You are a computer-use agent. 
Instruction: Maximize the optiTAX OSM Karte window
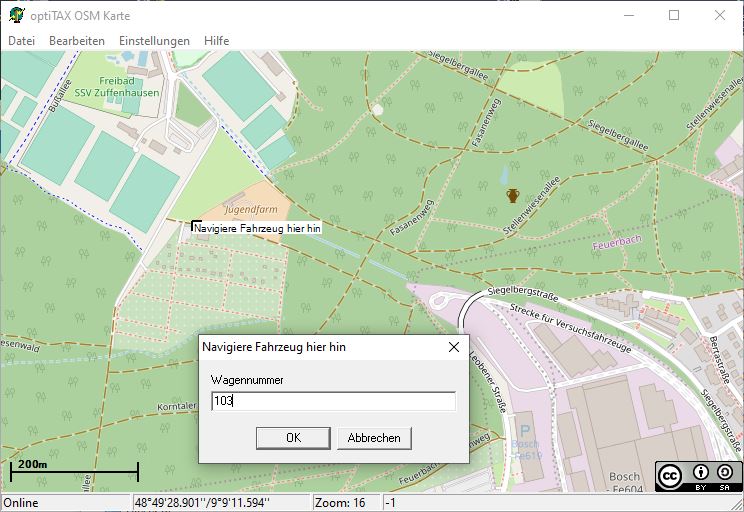[674, 15]
